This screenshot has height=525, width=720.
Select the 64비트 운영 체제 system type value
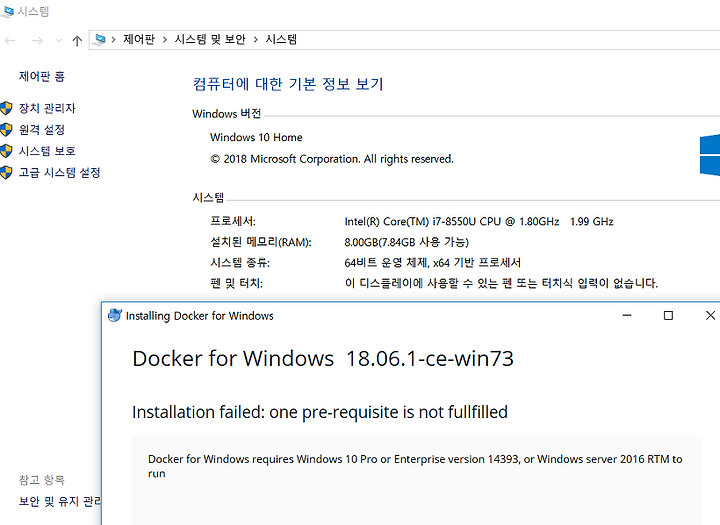tap(433, 263)
